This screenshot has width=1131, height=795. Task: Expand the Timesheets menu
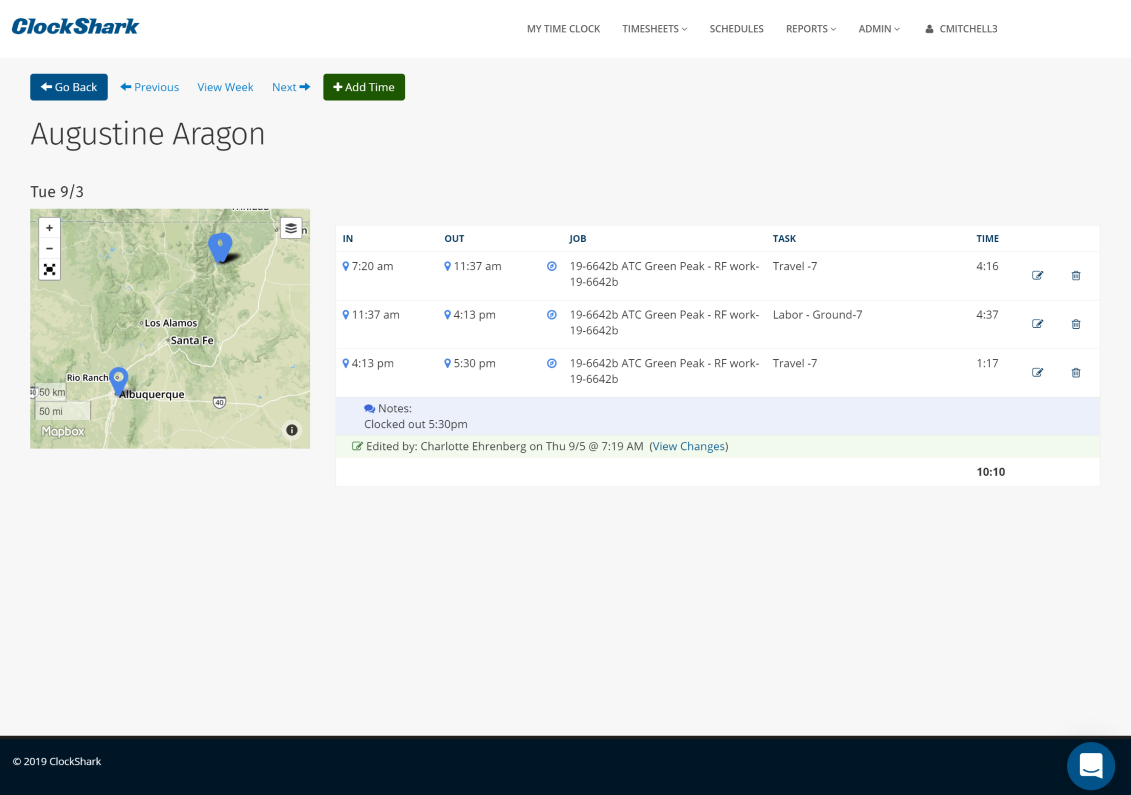pyautogui.click(x=654, y=29)
